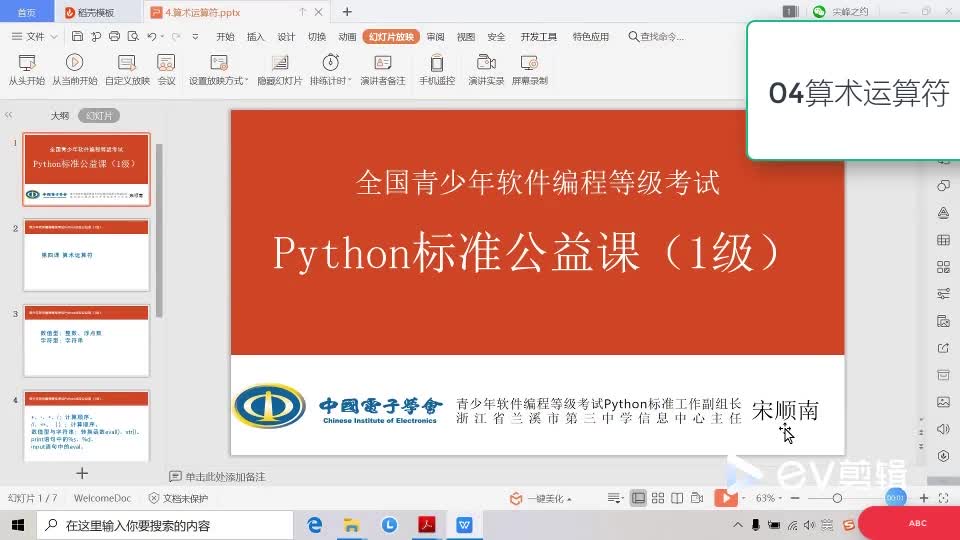Click the Meeting (会议) icon

tap(167, 69)
